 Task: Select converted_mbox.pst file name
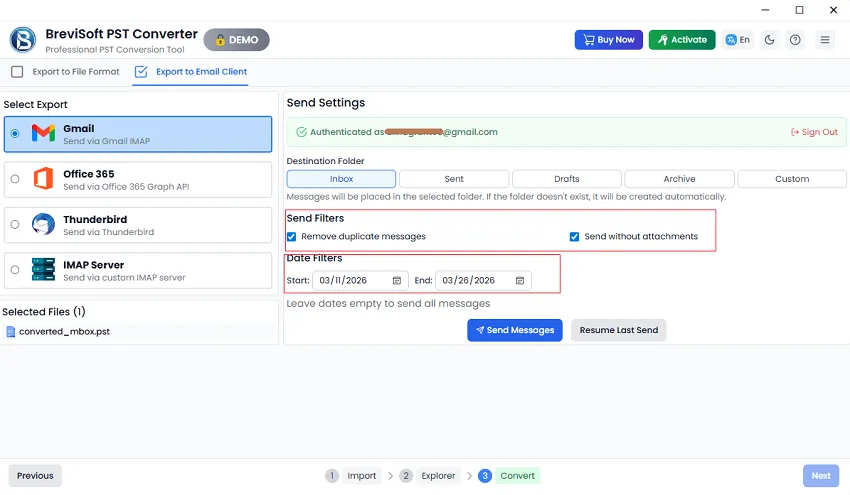65,332
